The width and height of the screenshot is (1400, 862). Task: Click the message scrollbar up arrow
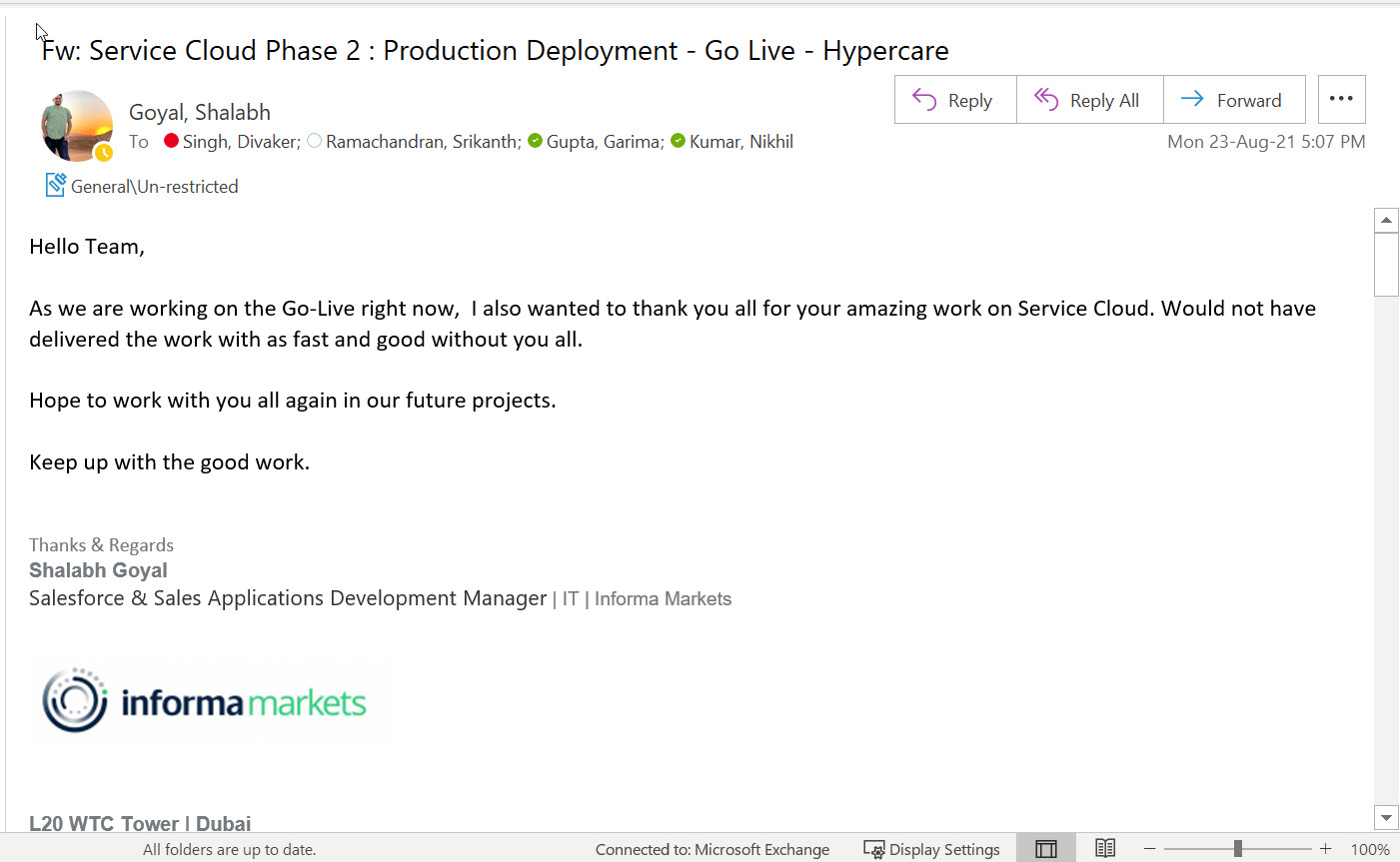(x=1386, y=220)
